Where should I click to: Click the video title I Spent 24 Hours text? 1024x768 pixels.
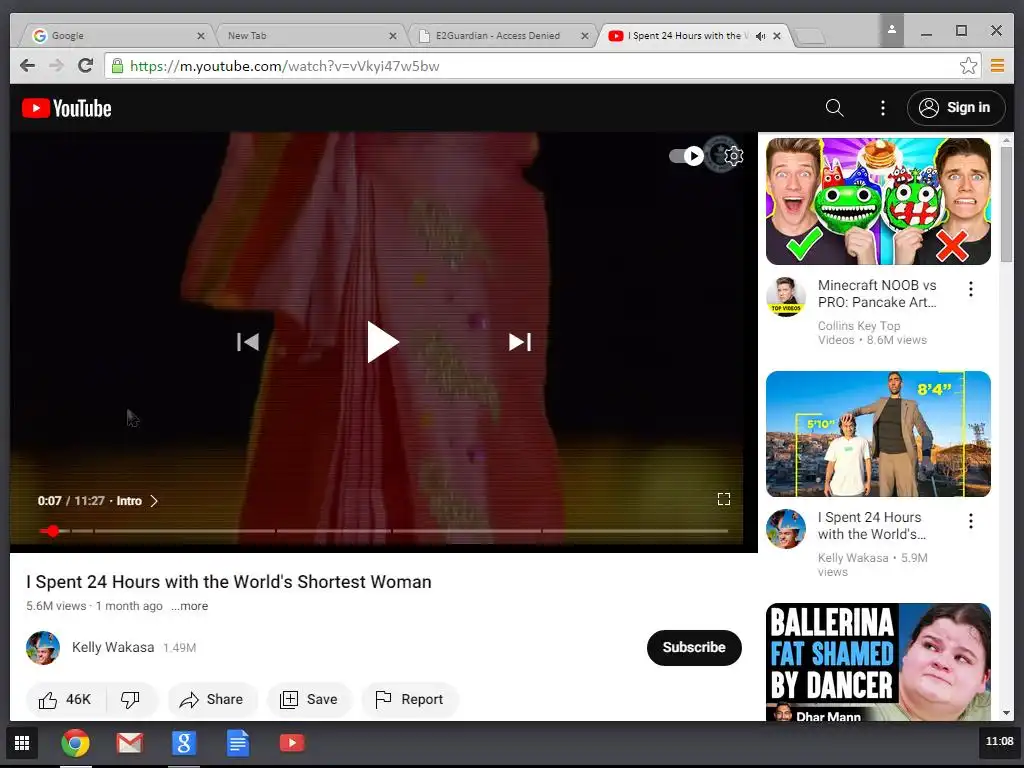coord(229,582)
